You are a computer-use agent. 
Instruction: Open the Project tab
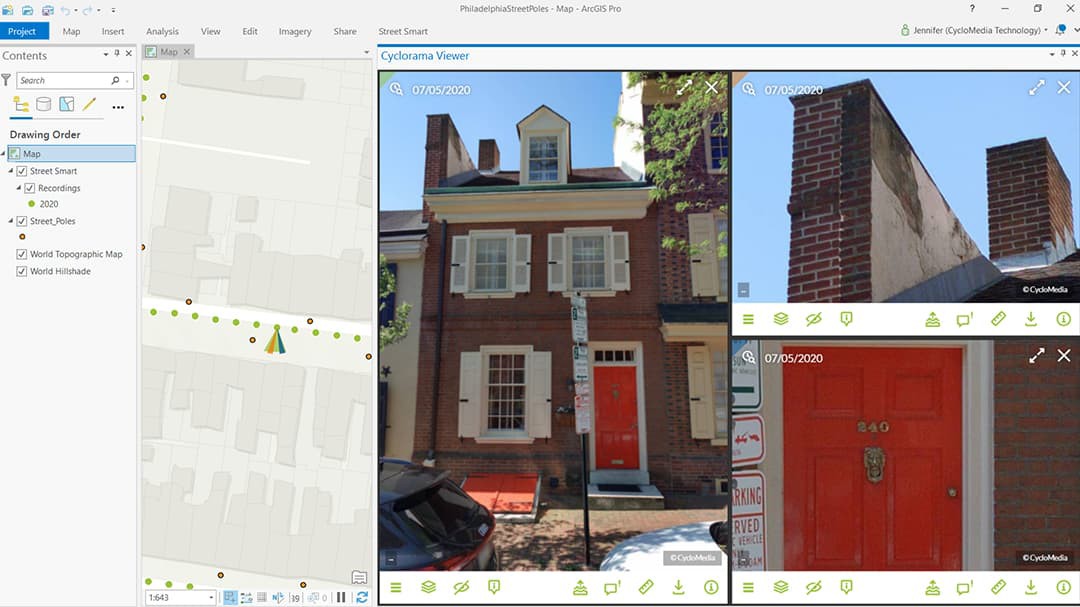click(x=22, y=31)
